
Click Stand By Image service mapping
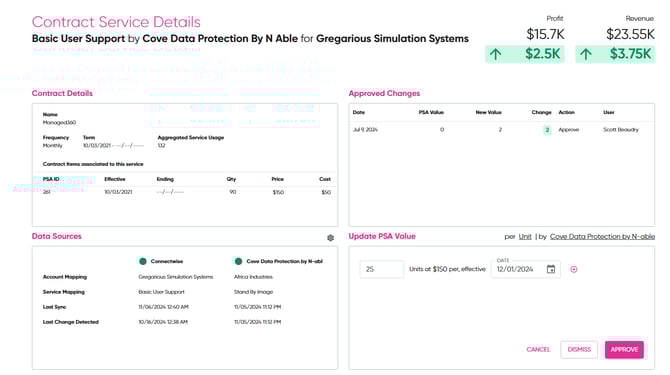pos(253,292)
